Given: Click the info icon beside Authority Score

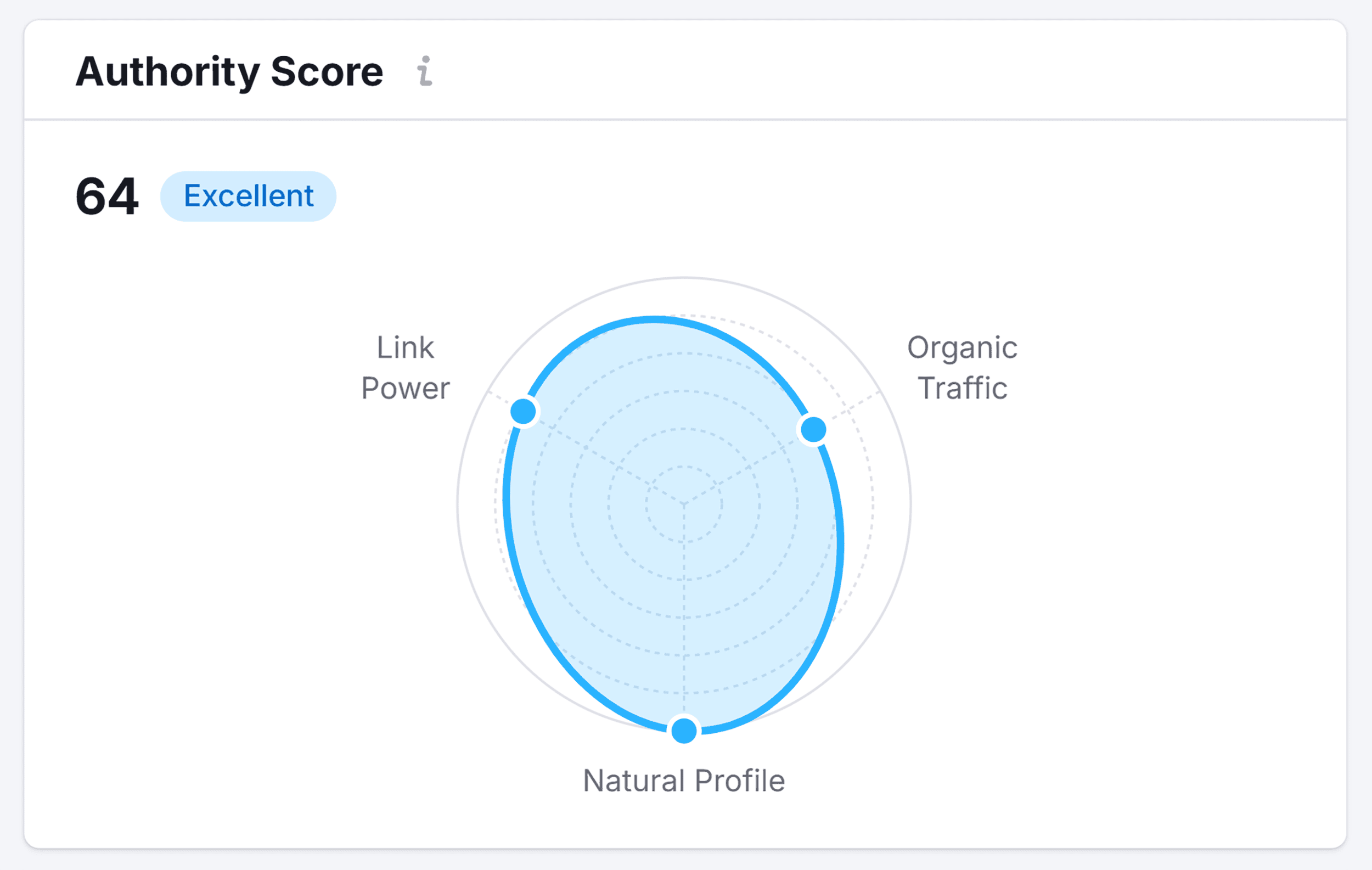Looking at the screenshot, I should (424, 71).
